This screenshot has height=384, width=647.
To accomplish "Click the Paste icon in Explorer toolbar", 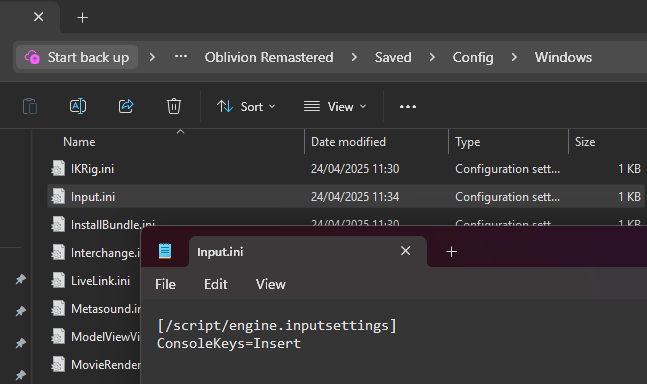I will click(30, 106).
